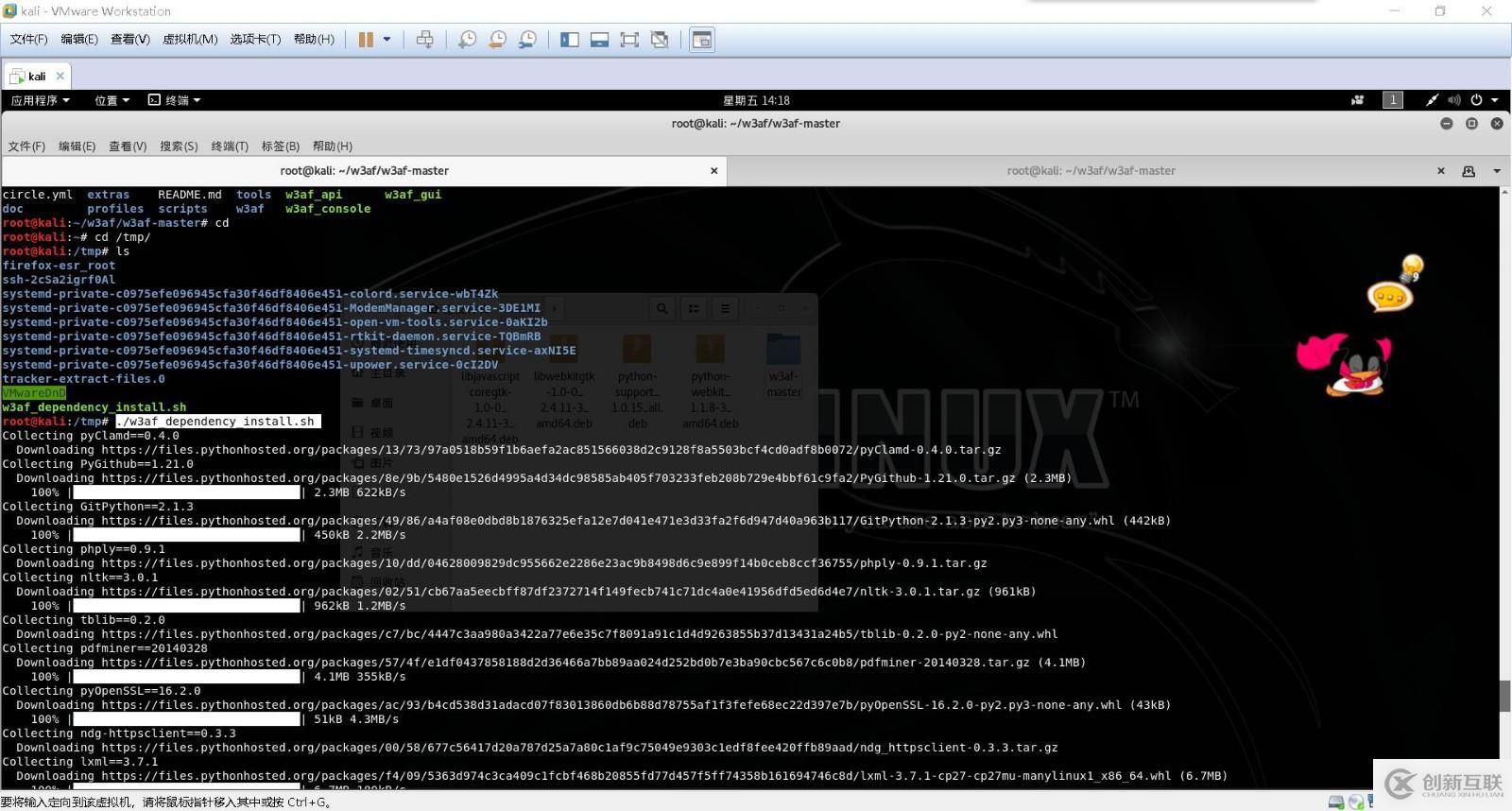Open VMware 查看(V) menu
The image size is (1512, 811).
click(x=130, y=40)
